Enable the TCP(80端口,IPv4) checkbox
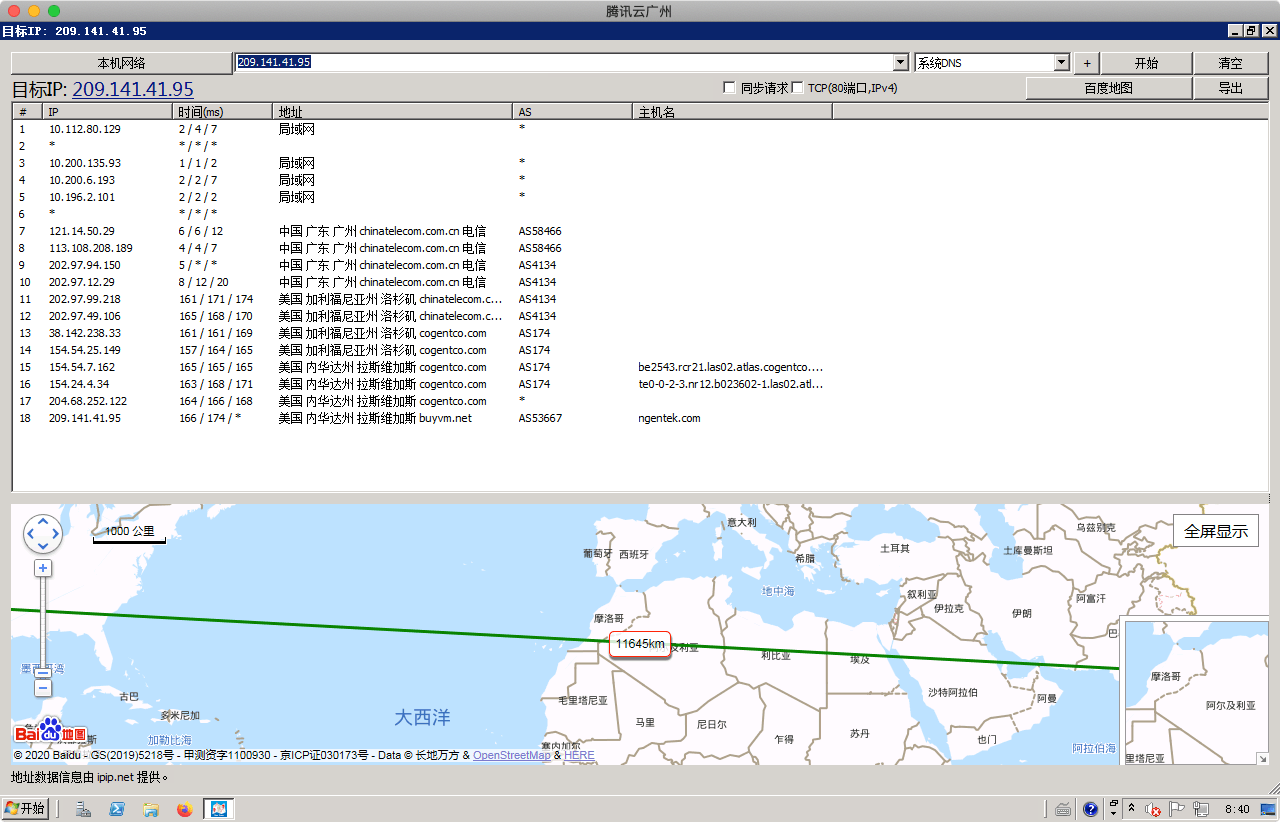The height and width of the screenshot is (822, 1280). (x=797, y=88)
